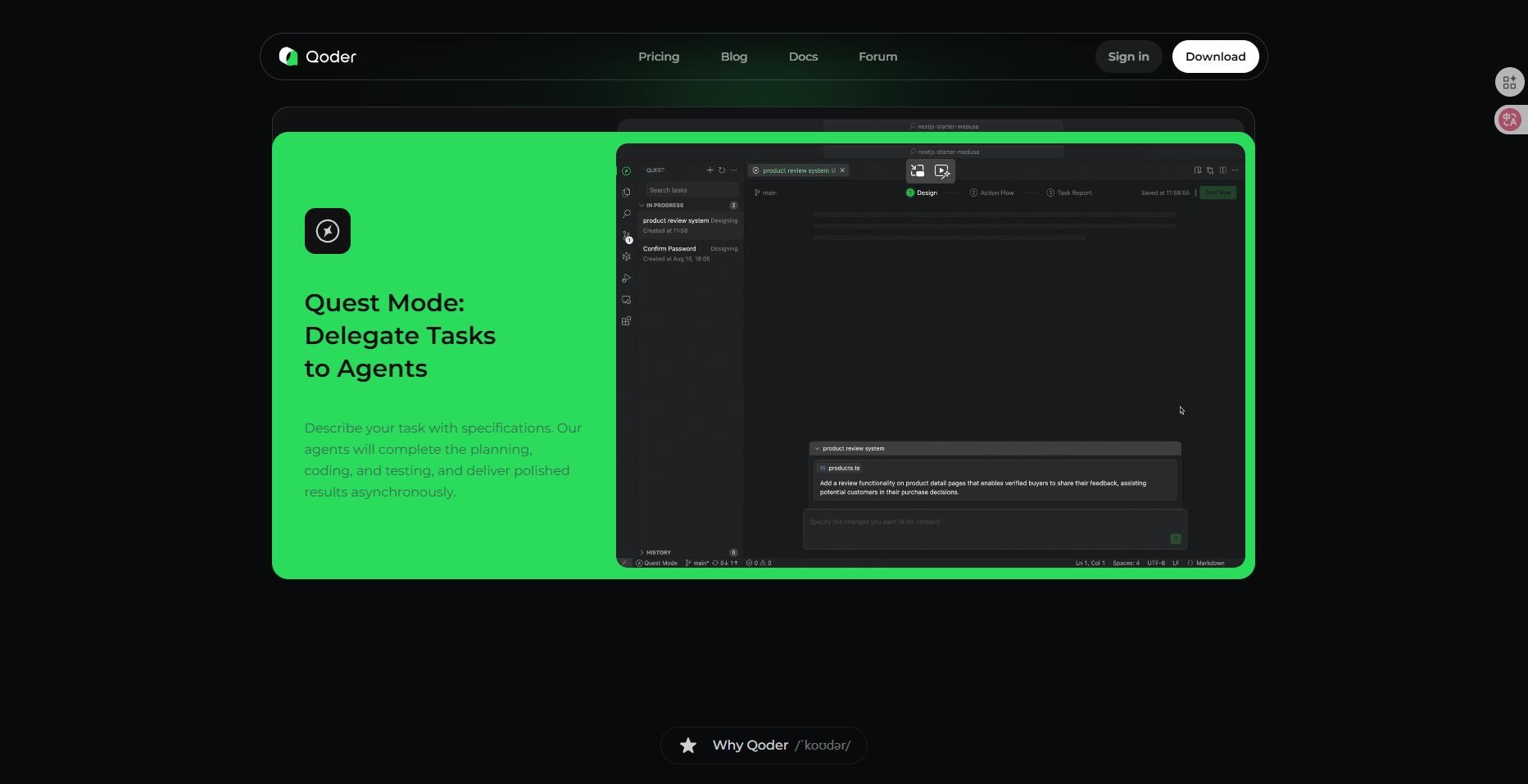Go to the Docs page
Screen dimensions: 1528x784
pos(803,57)
